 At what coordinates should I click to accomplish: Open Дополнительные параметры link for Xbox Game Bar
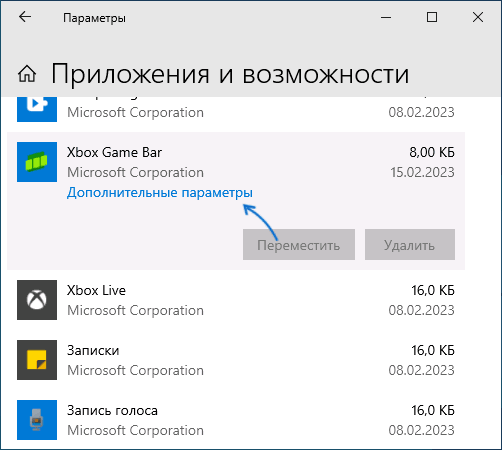[x=160, y=193]
